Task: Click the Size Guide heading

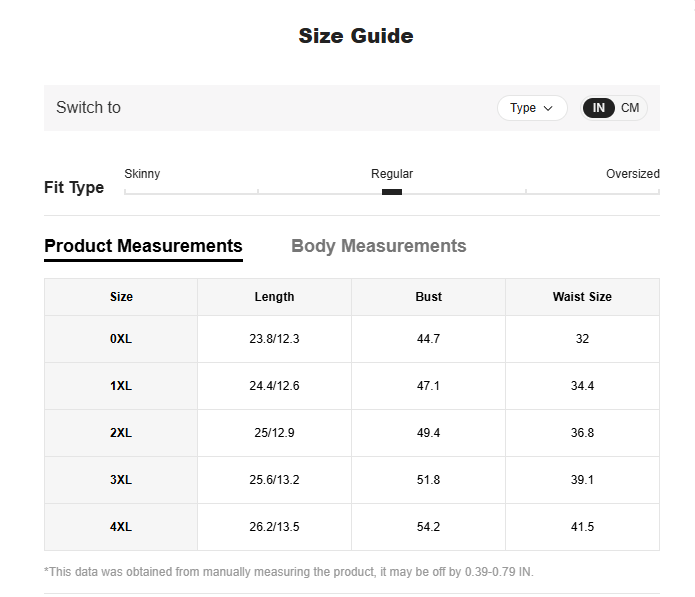Action: [356, 36]
